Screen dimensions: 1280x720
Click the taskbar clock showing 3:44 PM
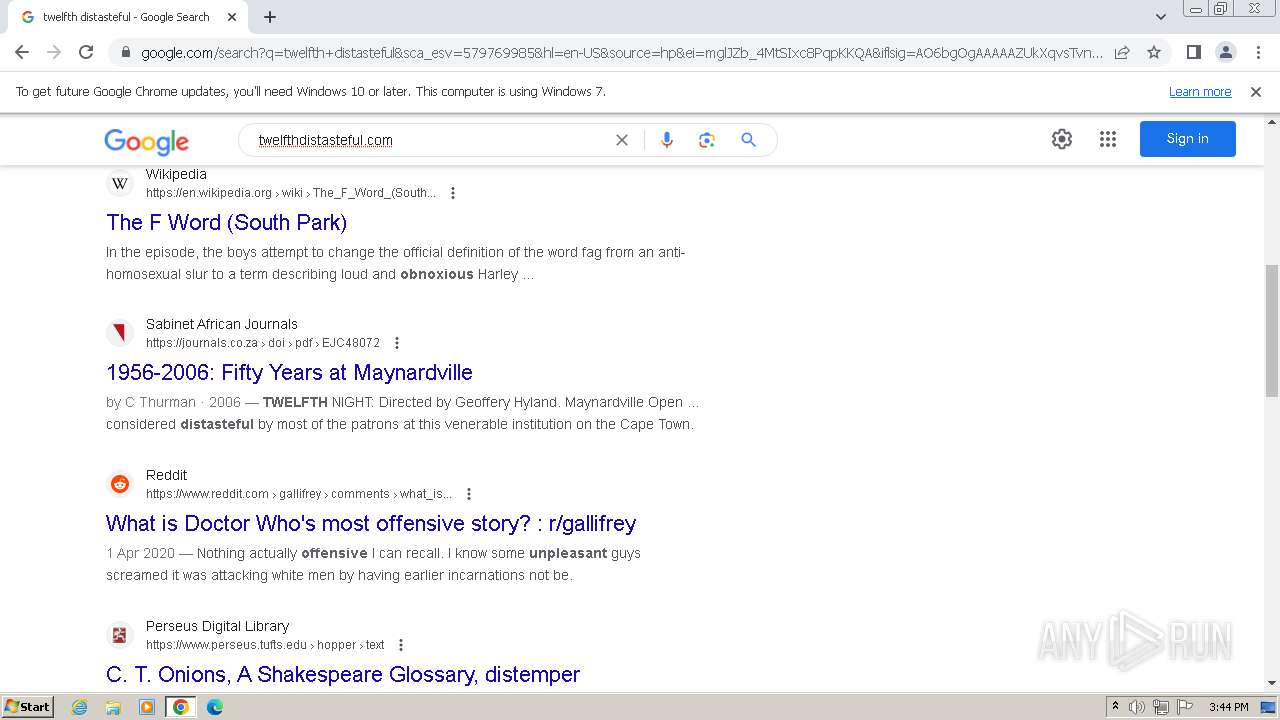[1228, 707]
